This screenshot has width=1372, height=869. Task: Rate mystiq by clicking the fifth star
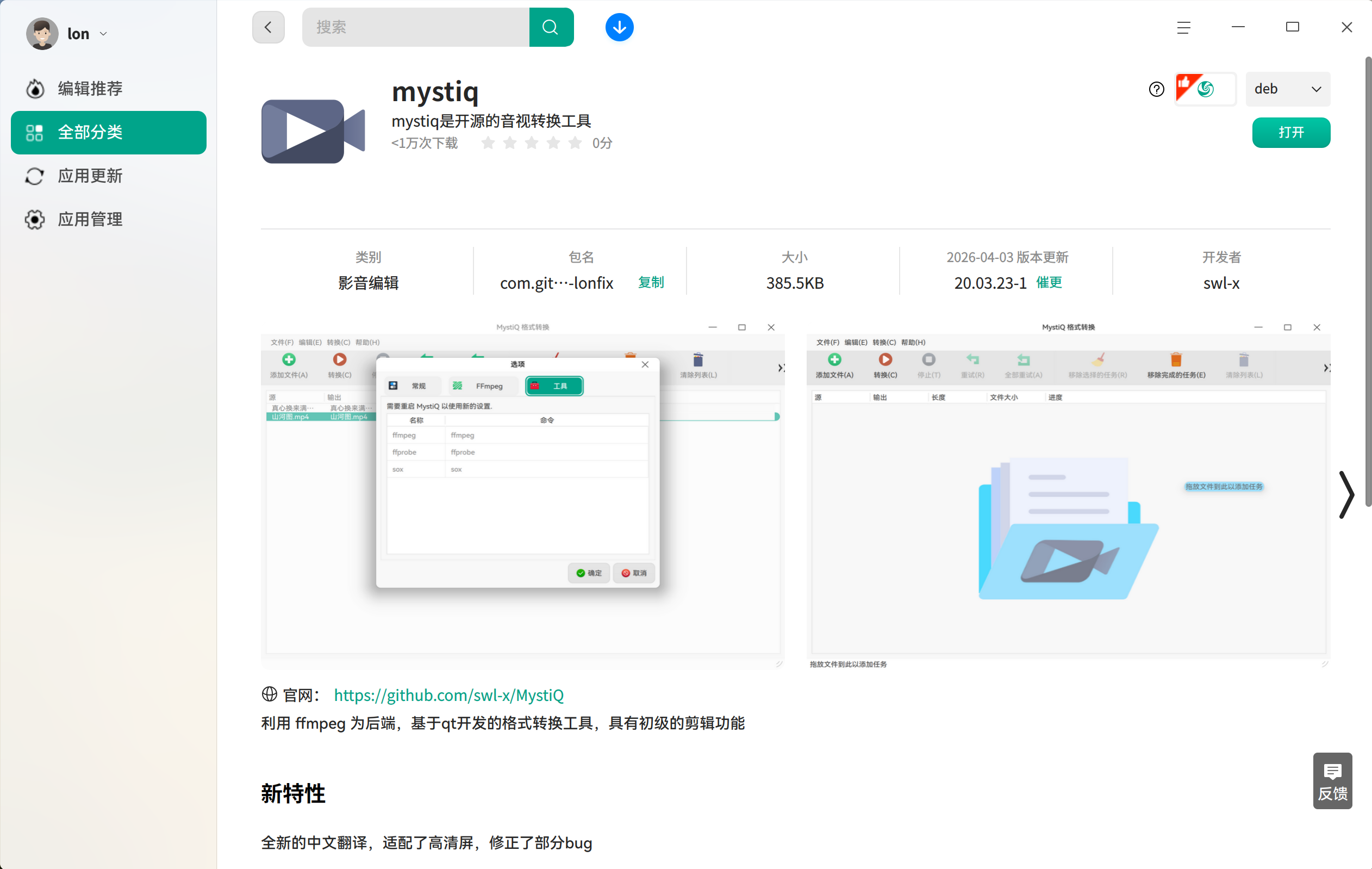575,143
